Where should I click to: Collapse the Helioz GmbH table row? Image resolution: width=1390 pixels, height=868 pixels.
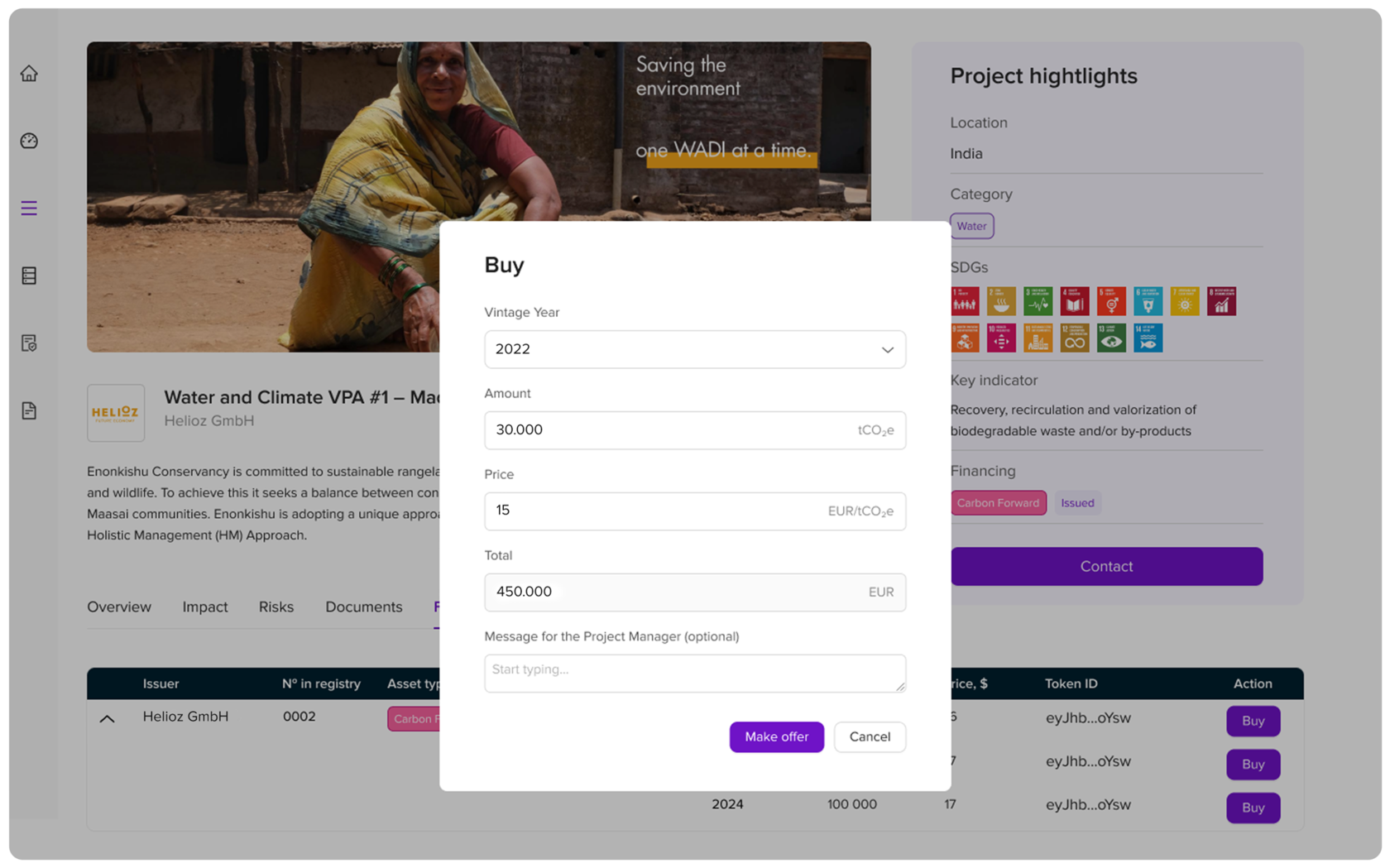point(107,719)
